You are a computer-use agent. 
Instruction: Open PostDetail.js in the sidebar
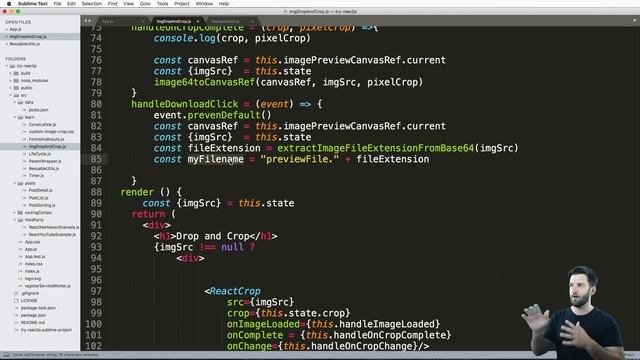pos(40,190)
